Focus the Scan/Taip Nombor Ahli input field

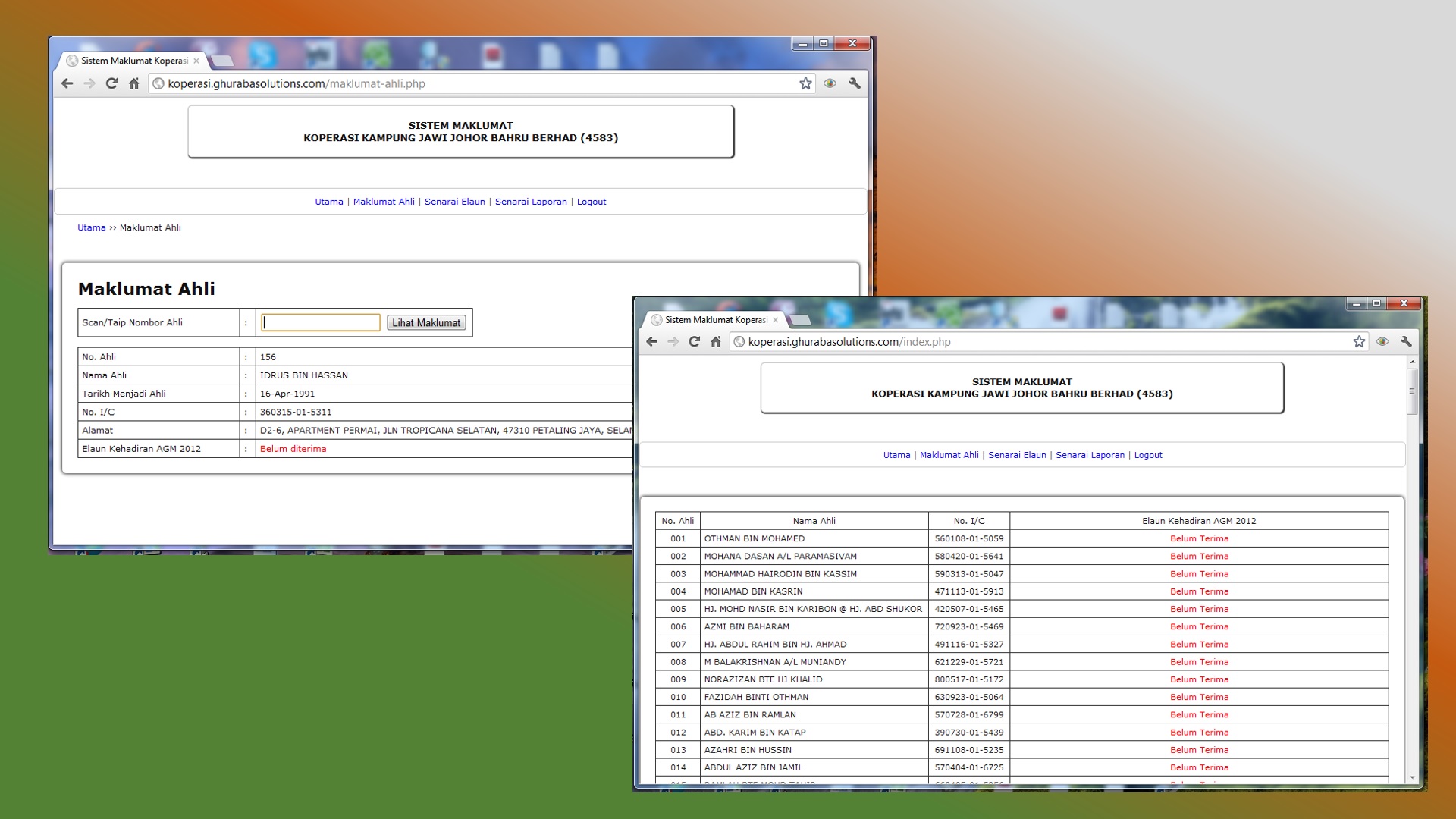point(321,322)
